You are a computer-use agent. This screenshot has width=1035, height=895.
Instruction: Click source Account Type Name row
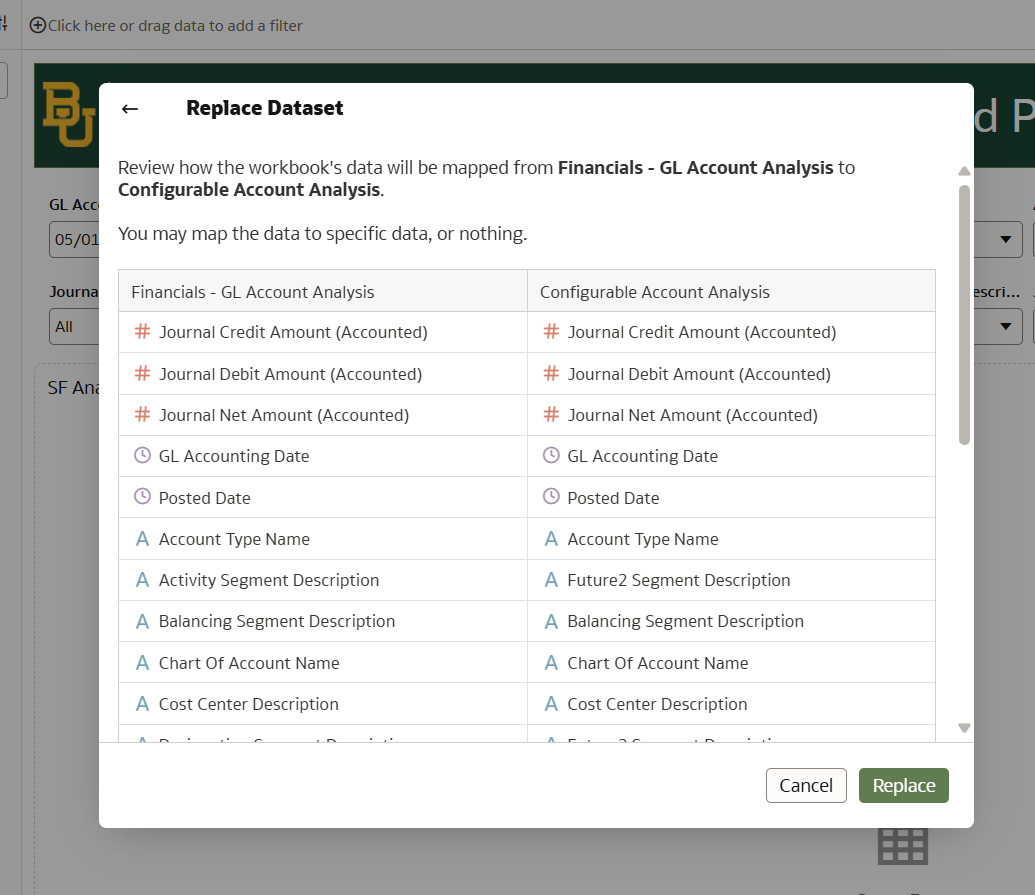tap(323, 539)
